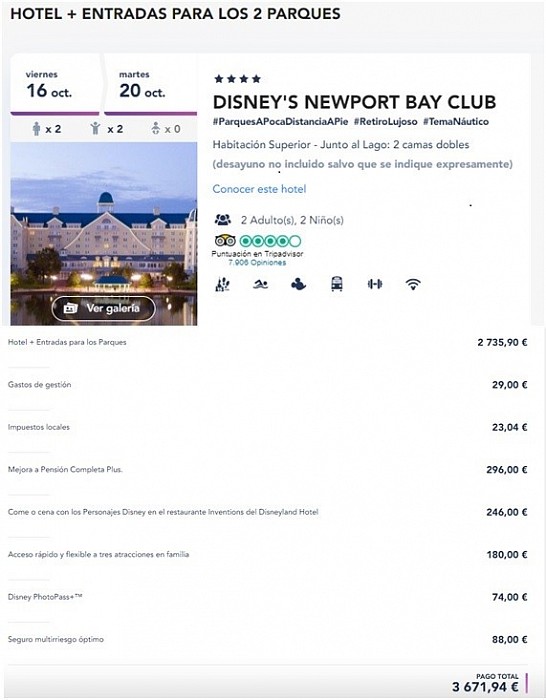This screenshot has height=700, width=546.
Task: Click the adults count icon
Action: click(37, 129)
